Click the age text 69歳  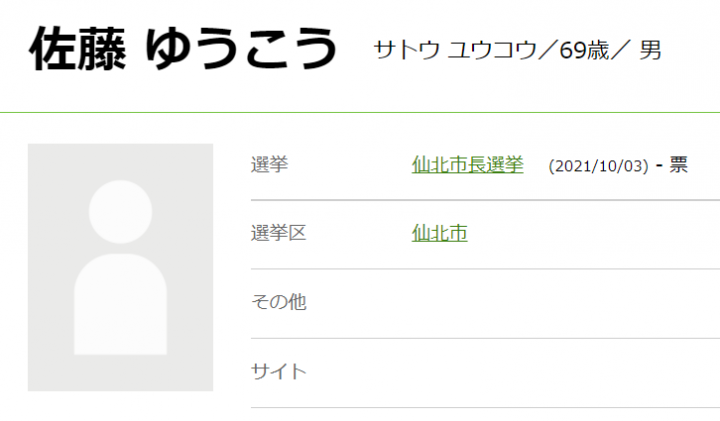tap(579, 50)
